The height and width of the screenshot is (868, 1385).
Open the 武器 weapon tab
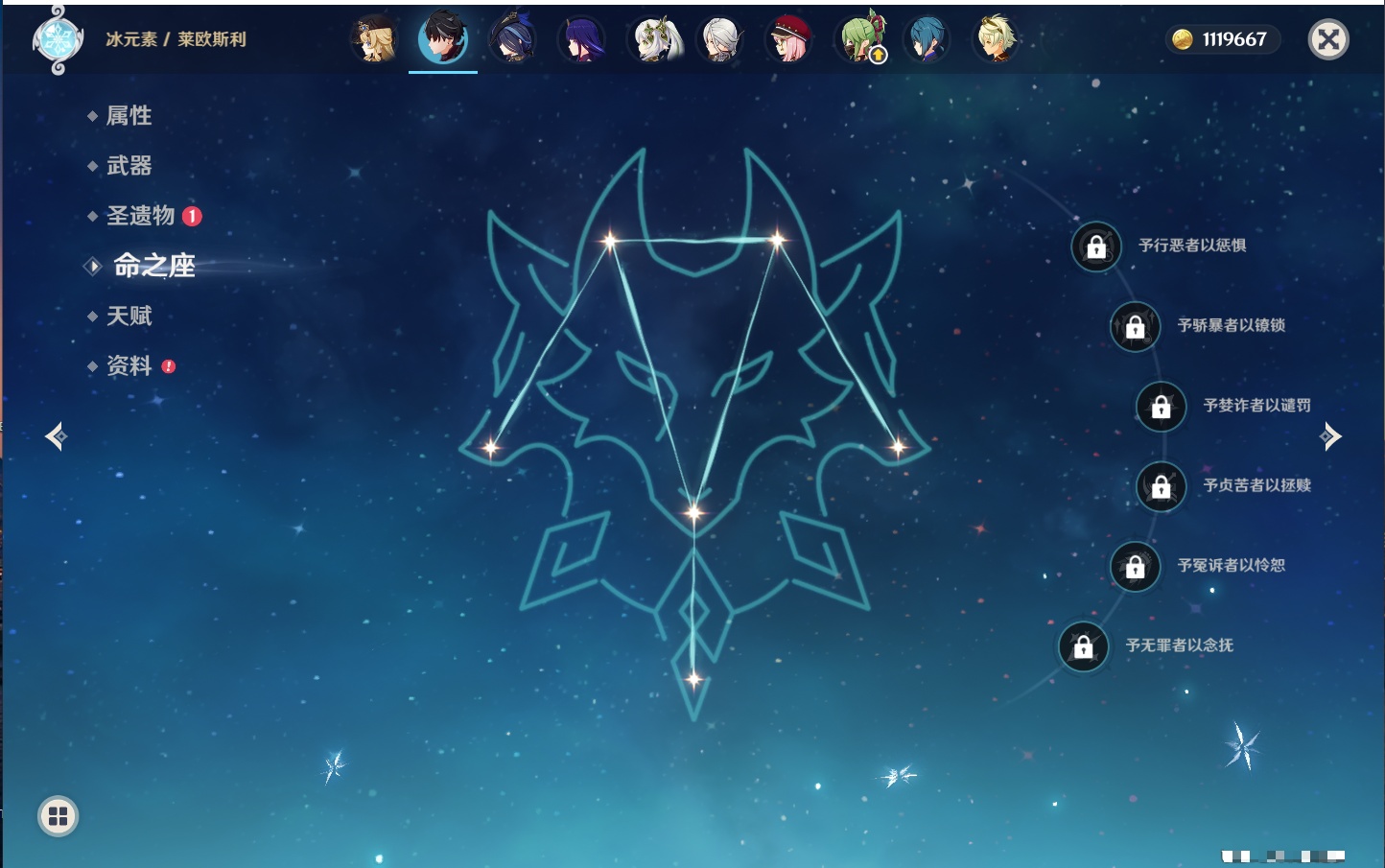pyautogui.click(x=129, y=166)
